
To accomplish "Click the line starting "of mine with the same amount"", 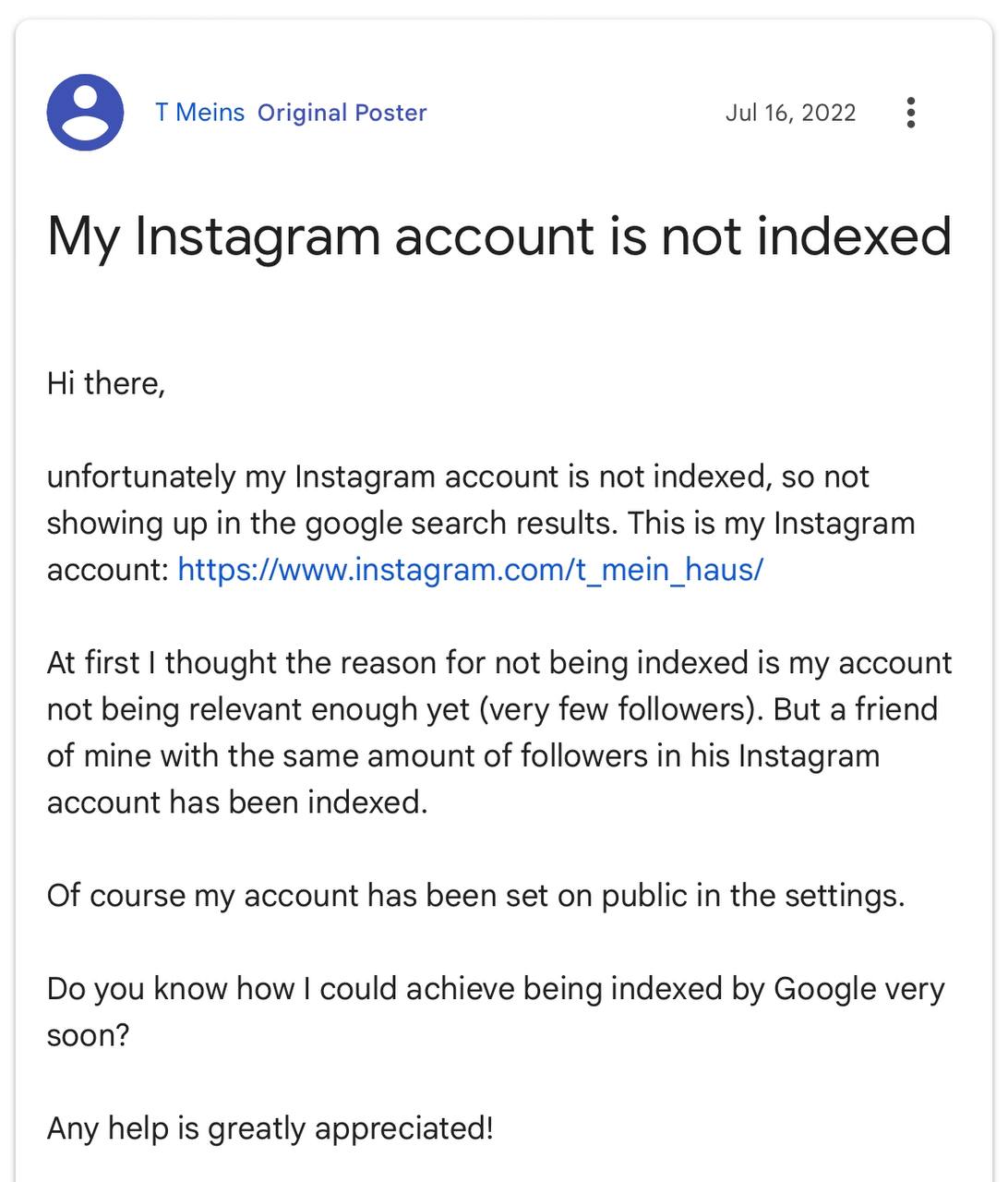I will tap(462, 755).
